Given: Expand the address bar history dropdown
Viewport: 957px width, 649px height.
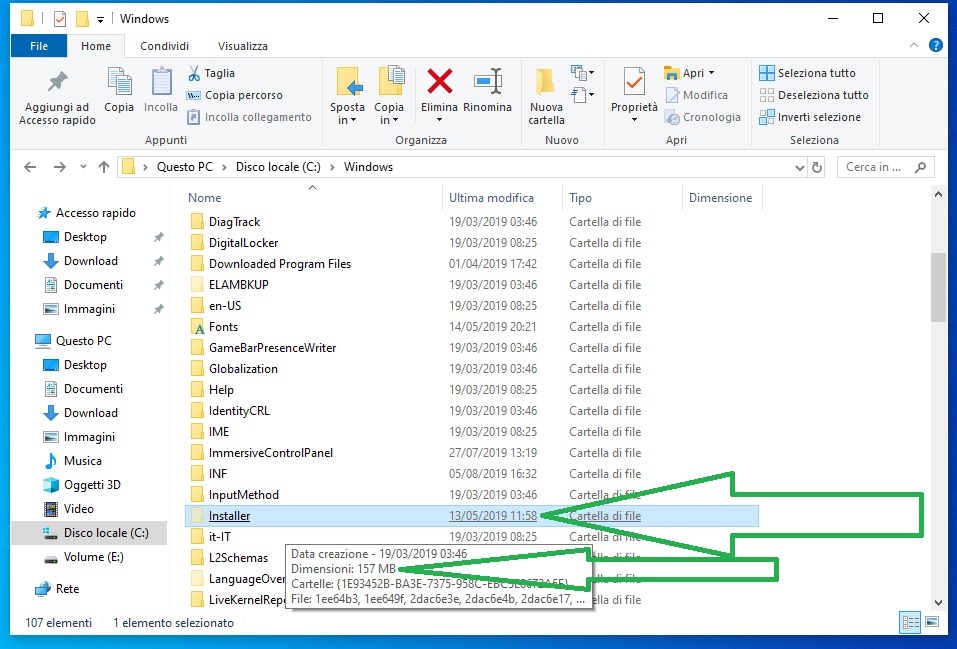Looking at the screenshot, I should [800, 167].
